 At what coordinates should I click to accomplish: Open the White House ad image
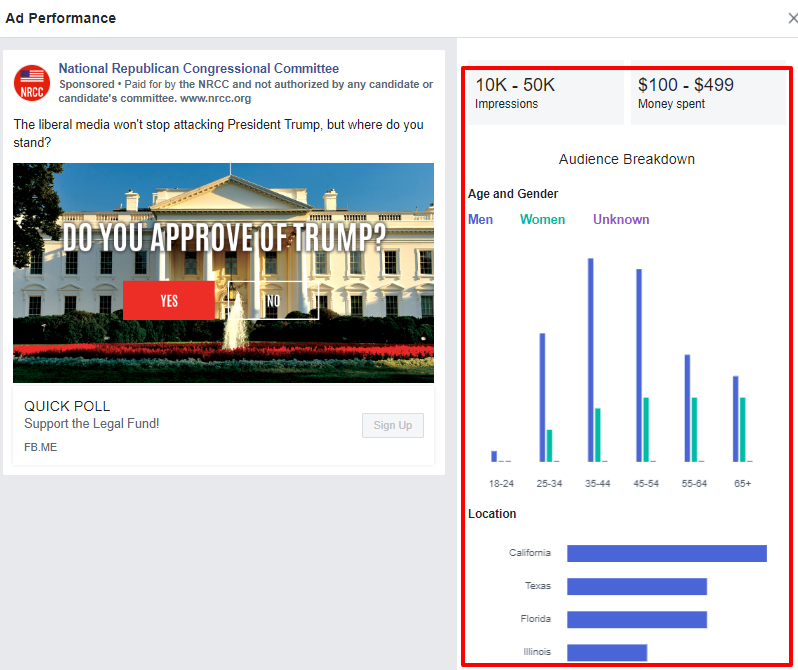(223, 273)
